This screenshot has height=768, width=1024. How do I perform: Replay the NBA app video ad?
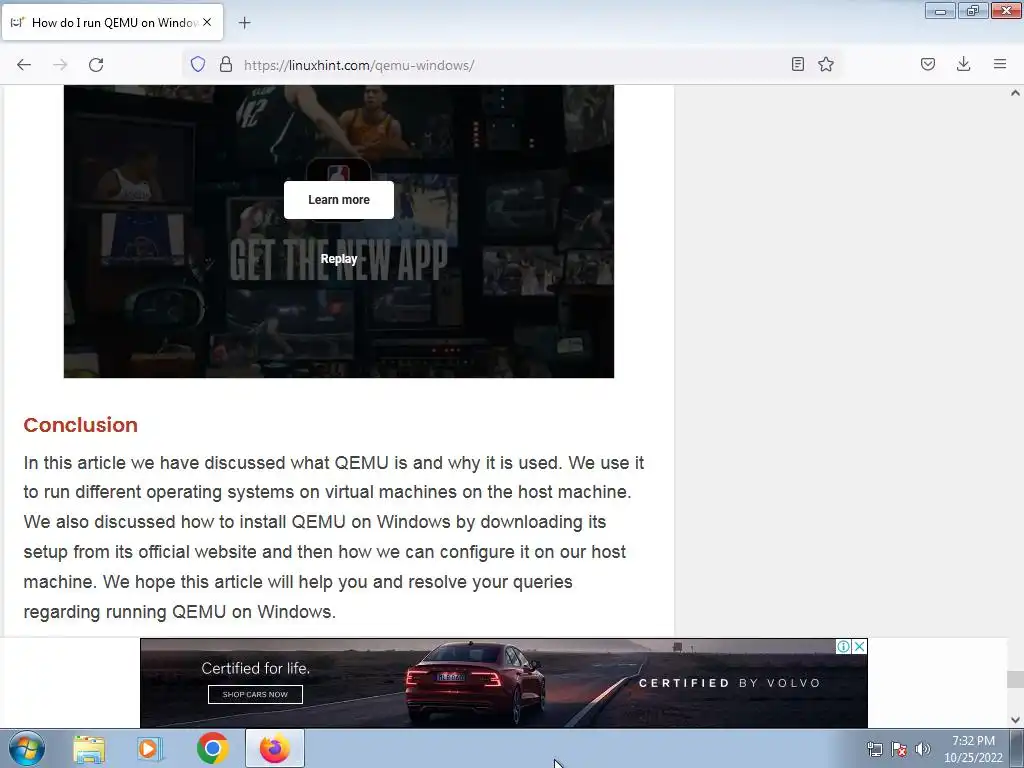coord(339,259)
